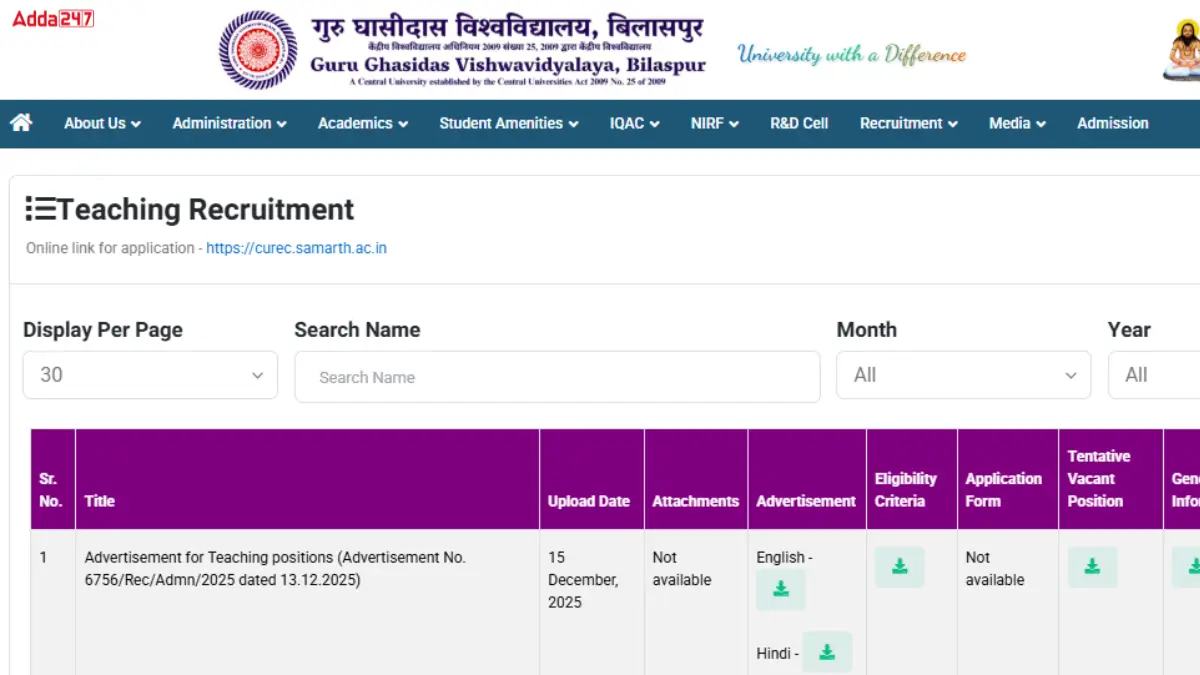
Task: Open the Recruitment menu
Action: [908, 123]
